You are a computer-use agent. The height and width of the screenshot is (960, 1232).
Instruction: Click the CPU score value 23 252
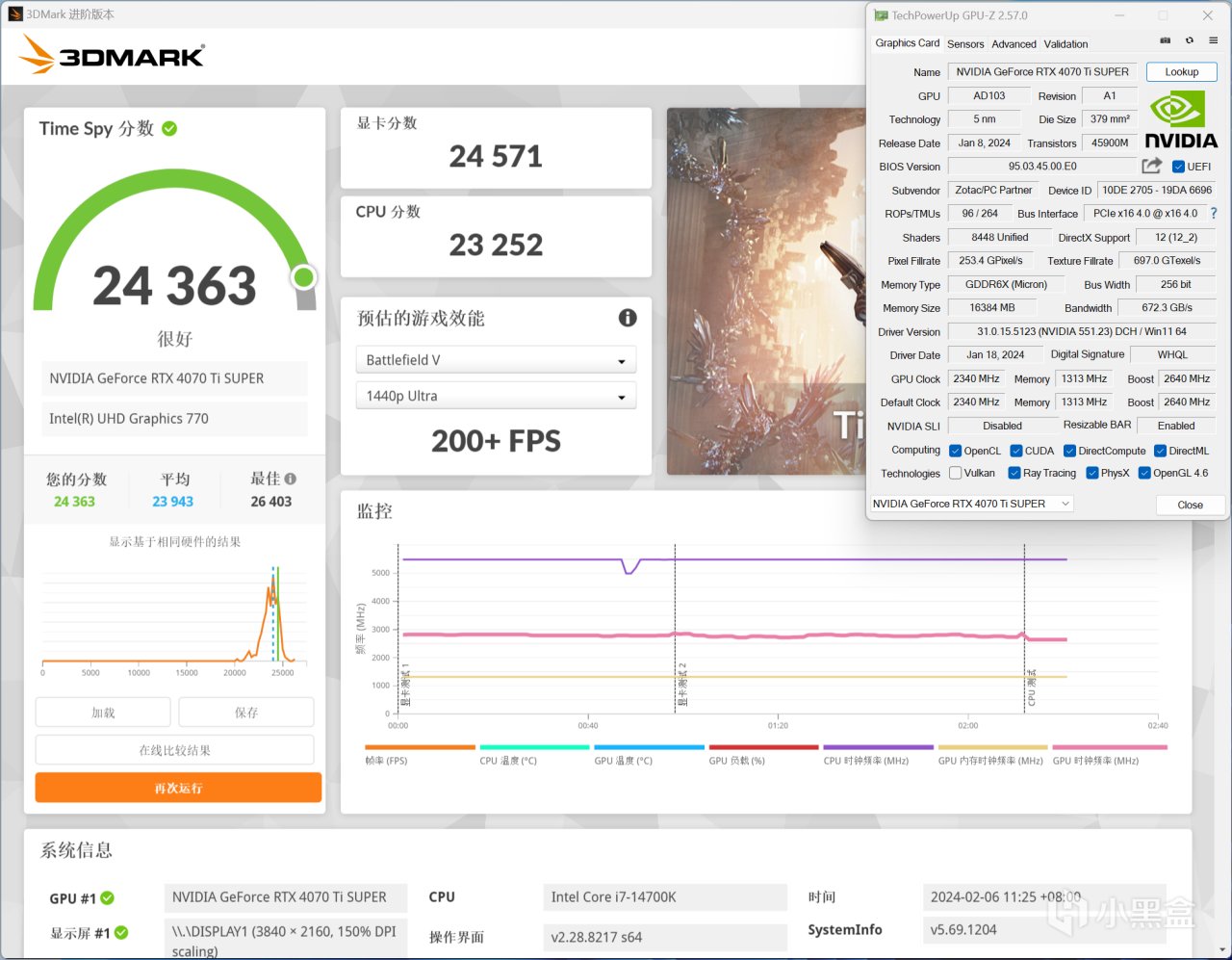[496, 245]
